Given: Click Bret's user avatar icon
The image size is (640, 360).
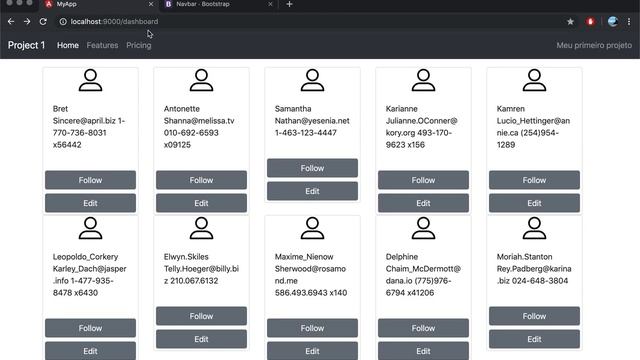Looking at the screenshot, I should [x=90, y=80].
